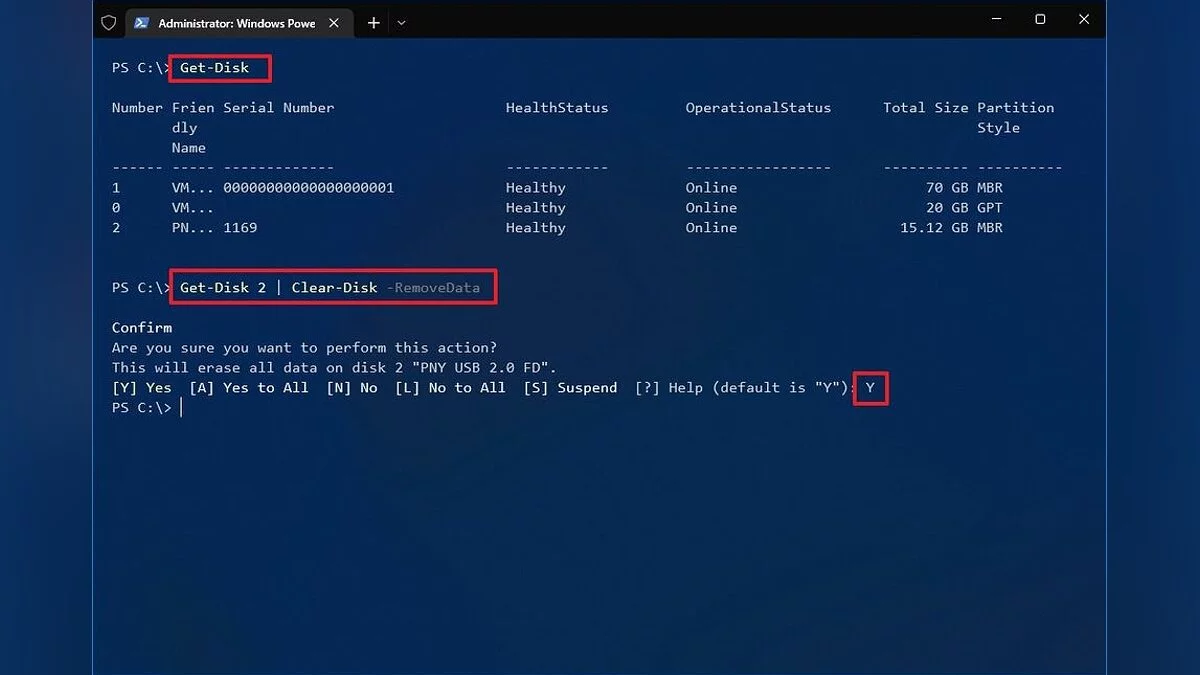Click serial number 00000000000000000001

[x=308, y=188]
